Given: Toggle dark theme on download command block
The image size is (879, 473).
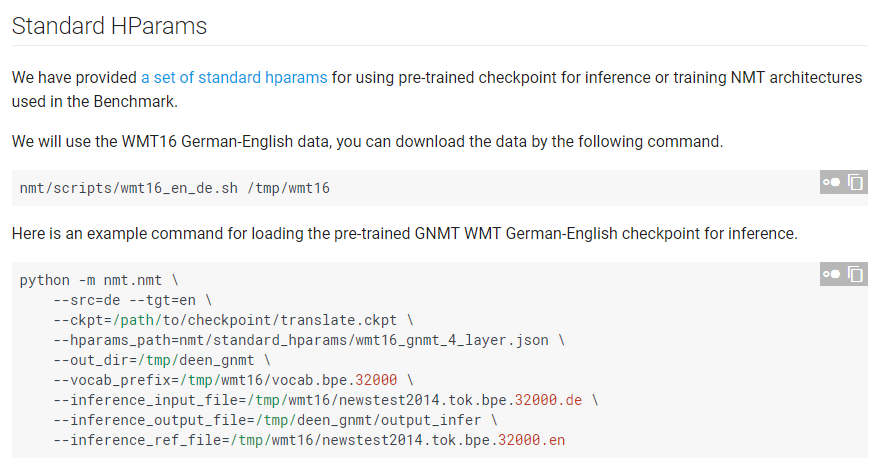Looking at the screenshot, I should pyautogui.click(x=831, y=182).
